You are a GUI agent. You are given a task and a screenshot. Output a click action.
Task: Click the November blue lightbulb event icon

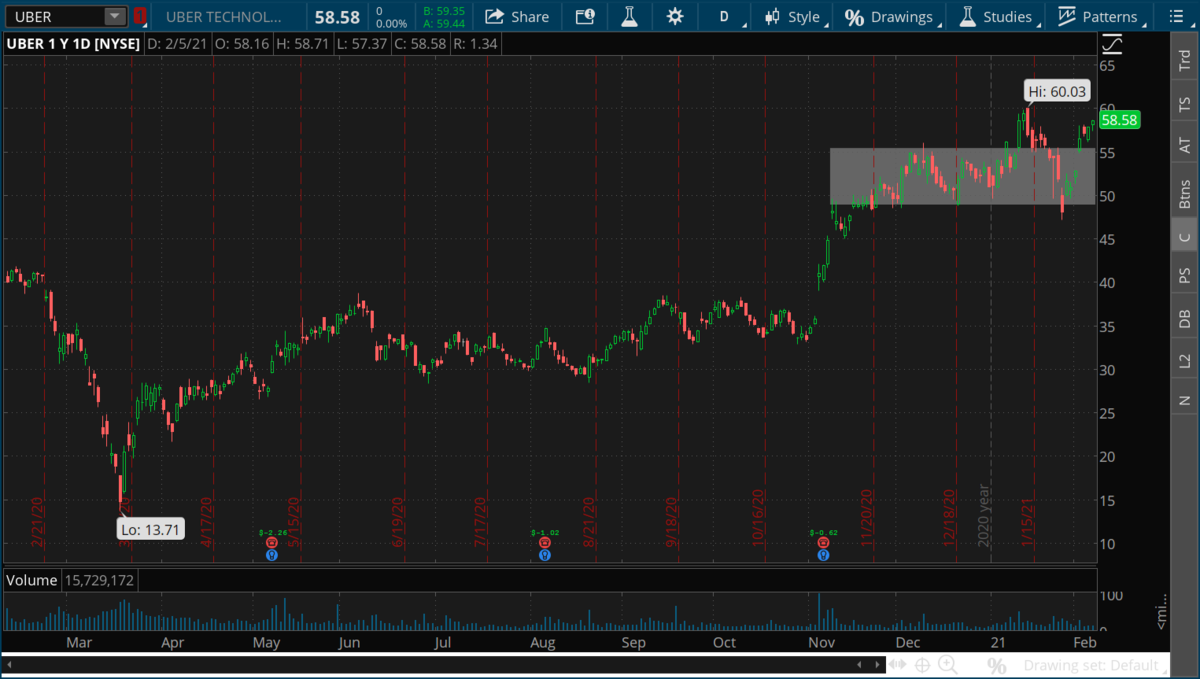(x=823, y=554)
